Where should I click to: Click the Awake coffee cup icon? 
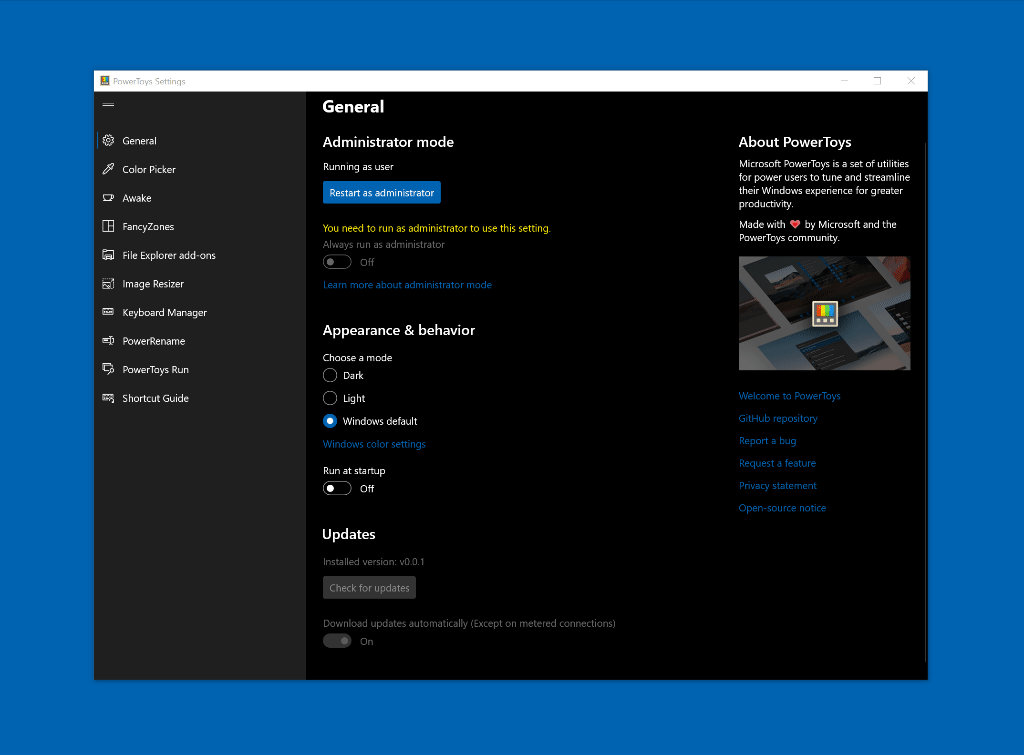(x=108, y=198)
